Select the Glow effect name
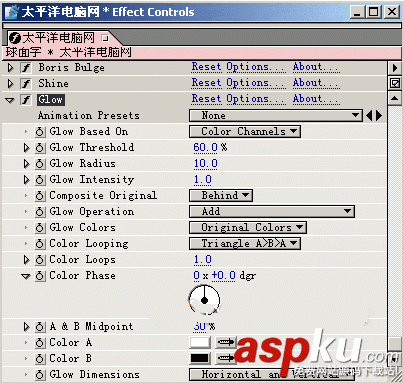Screen dimensions: 404x383 pos(51,100)
